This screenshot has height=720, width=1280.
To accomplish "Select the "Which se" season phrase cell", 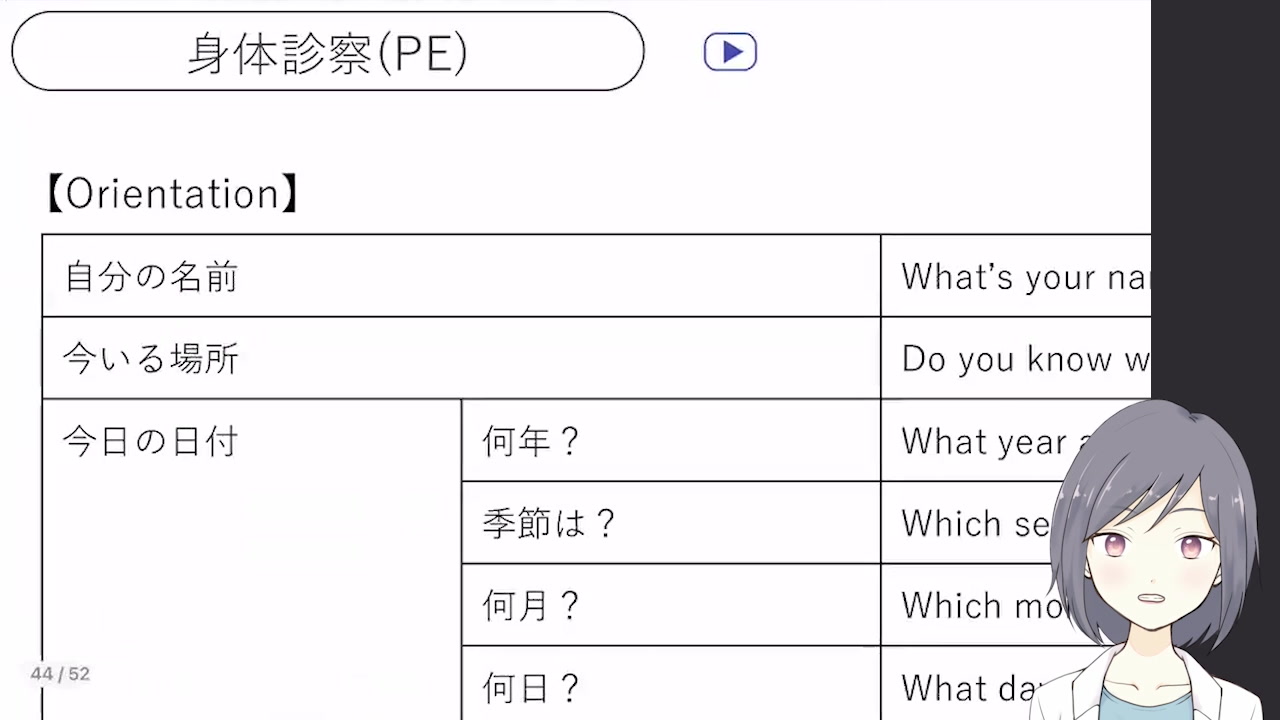I will [x=965, y=523].
